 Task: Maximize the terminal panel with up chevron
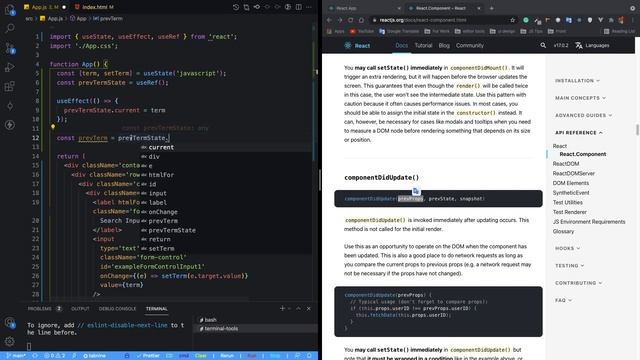(x=298, y=309)
